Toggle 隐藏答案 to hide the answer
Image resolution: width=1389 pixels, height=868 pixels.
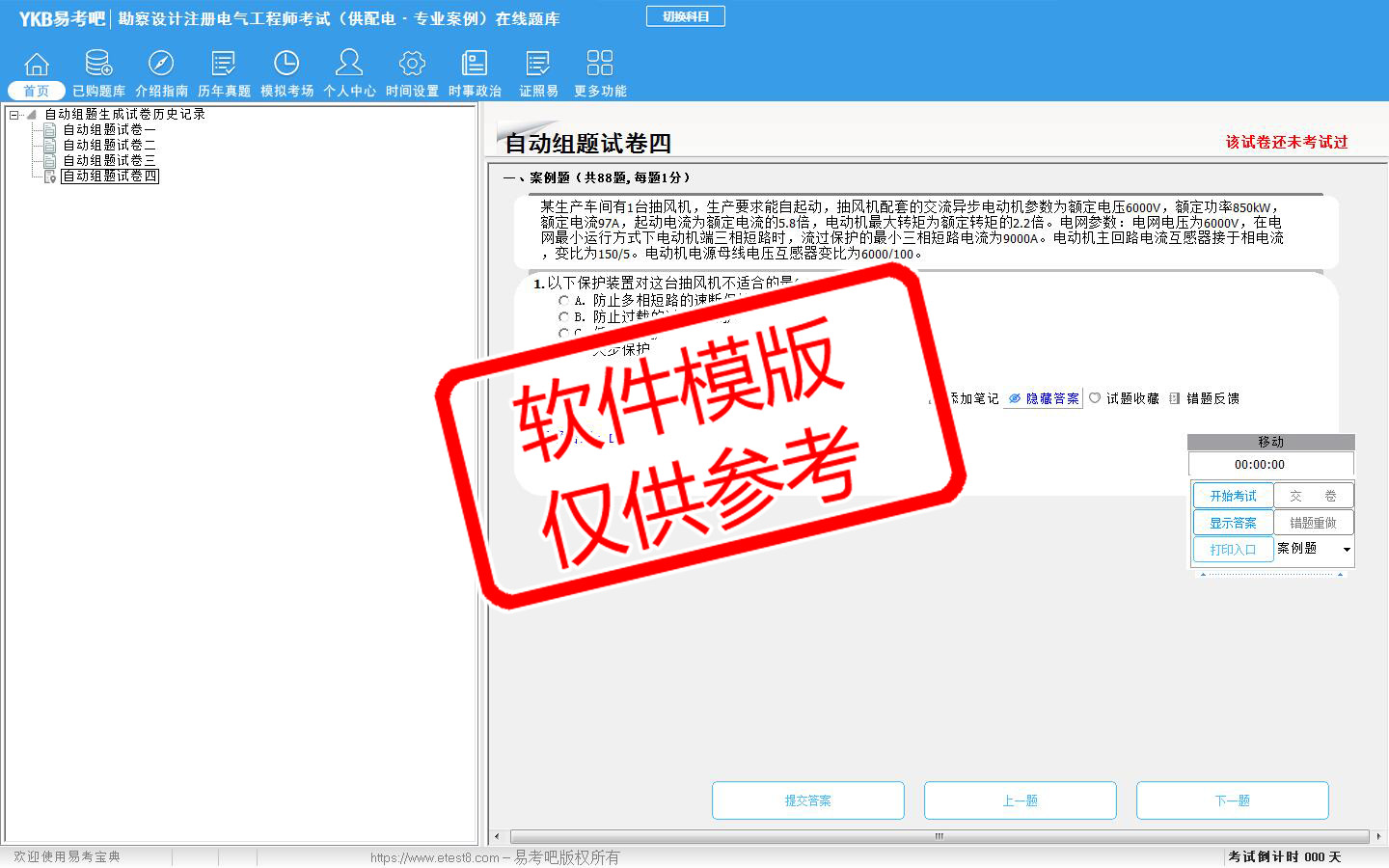(x=1044, y=398)
